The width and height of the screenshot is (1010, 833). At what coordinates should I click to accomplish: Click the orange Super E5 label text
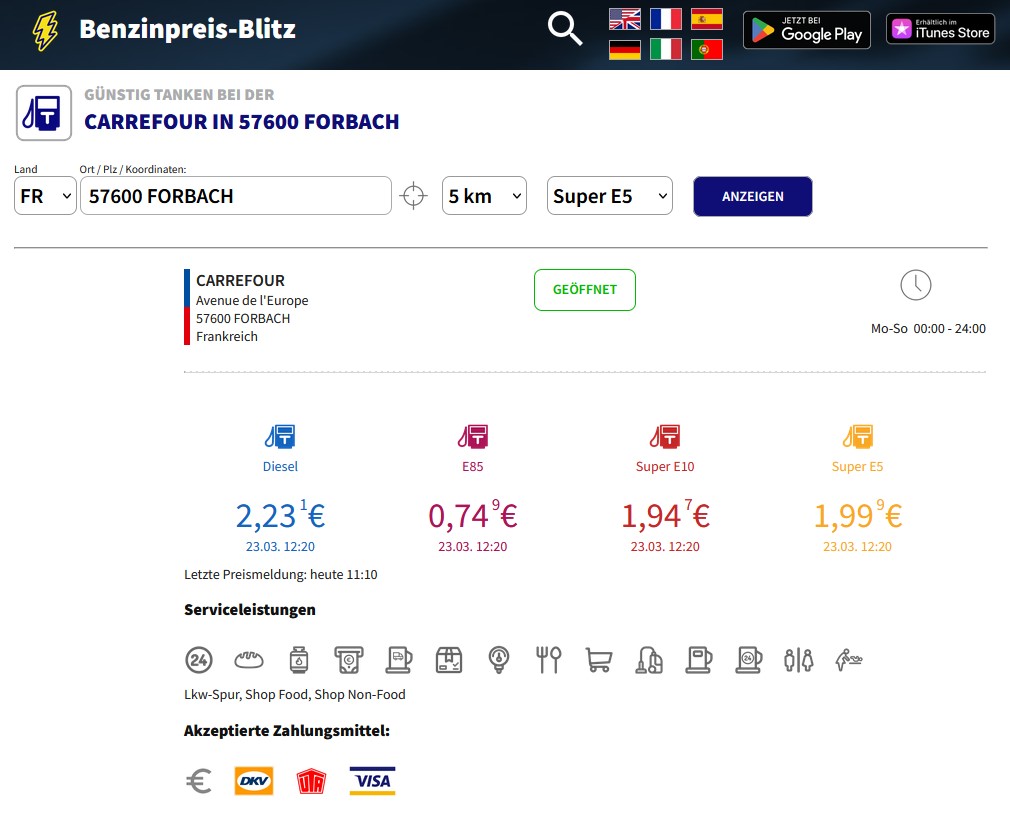point(857,466)
